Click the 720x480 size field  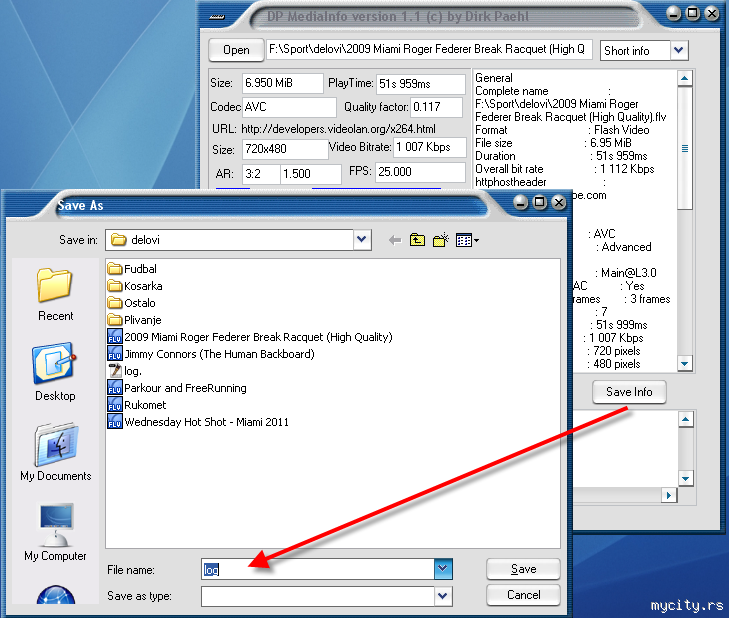click(x=285, y=149)
